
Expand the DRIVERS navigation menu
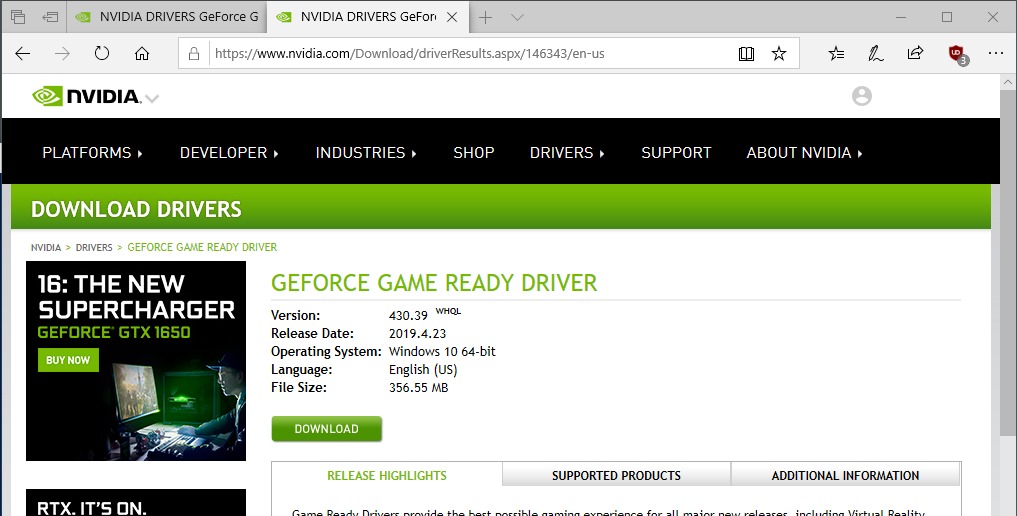coord(567,153)
